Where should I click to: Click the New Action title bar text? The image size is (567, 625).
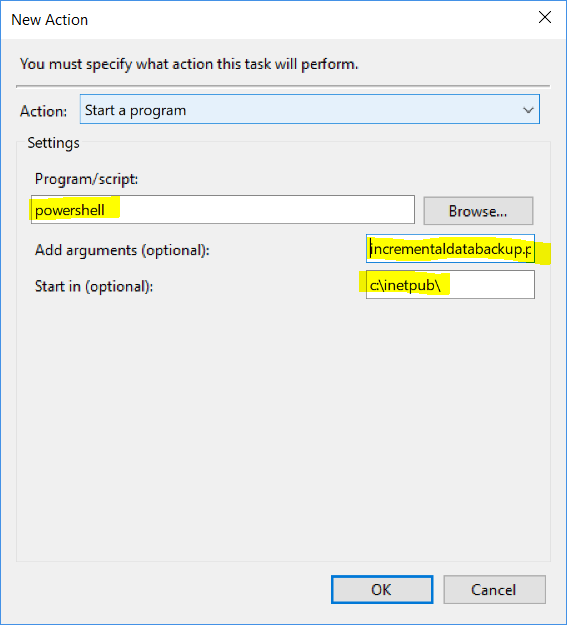point(49,20)
